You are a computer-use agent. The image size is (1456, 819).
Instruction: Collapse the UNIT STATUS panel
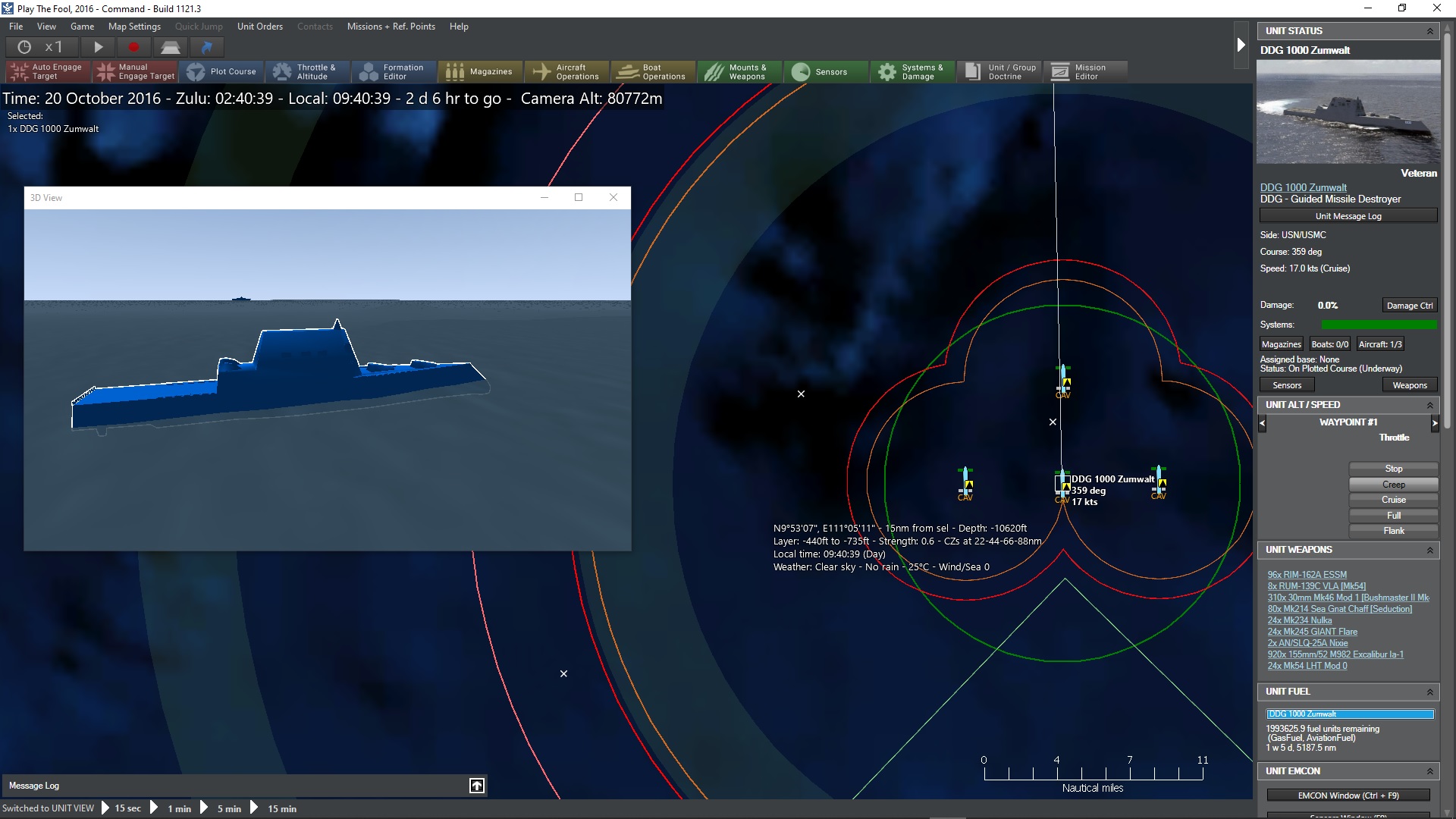pyautogui.click(x=1430, y=31)
